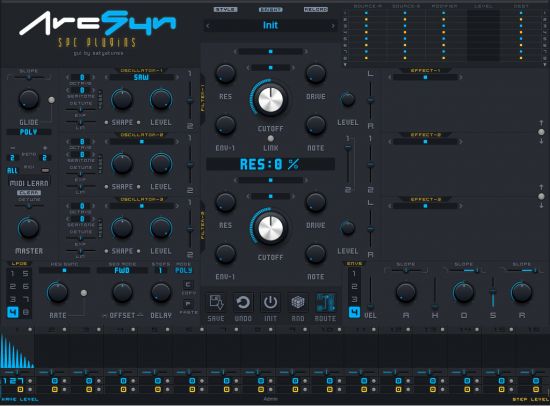
Task: Toggle the filter Link button
Action: pyautogui.click(x=270, y=139)
